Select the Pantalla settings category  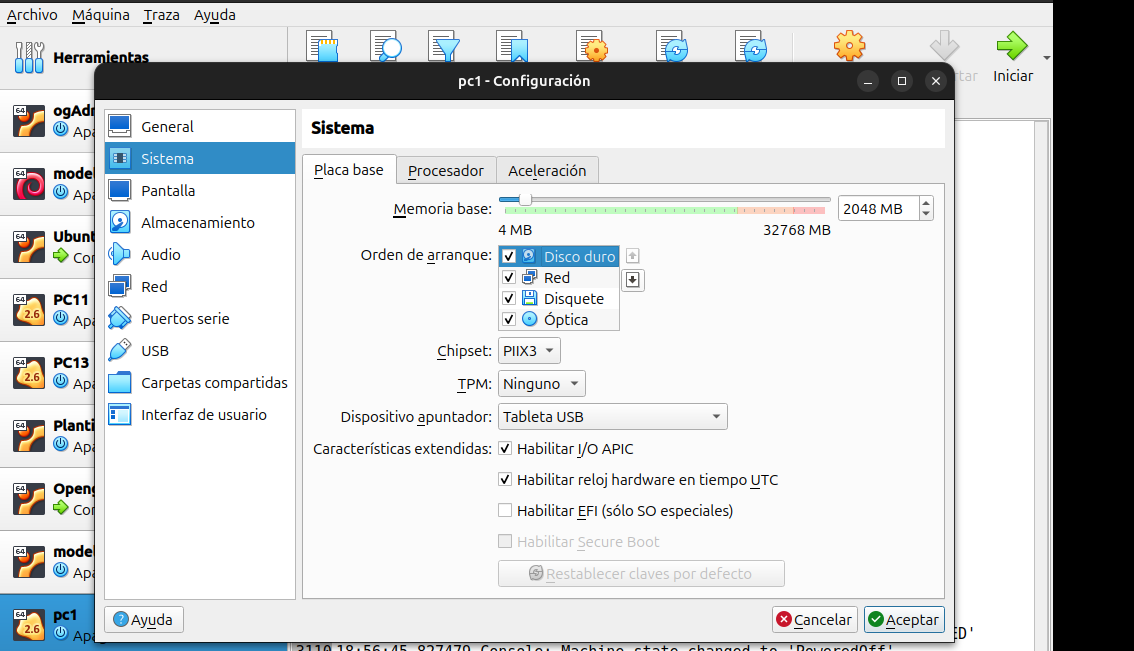coord(168,191)
